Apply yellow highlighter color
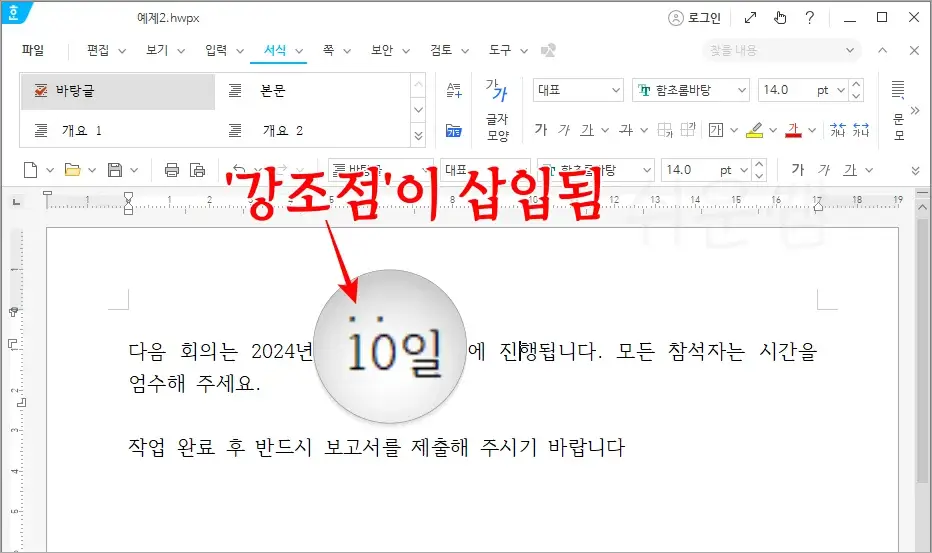Screen dimensions: 932x553 click(x=754, y=130)
